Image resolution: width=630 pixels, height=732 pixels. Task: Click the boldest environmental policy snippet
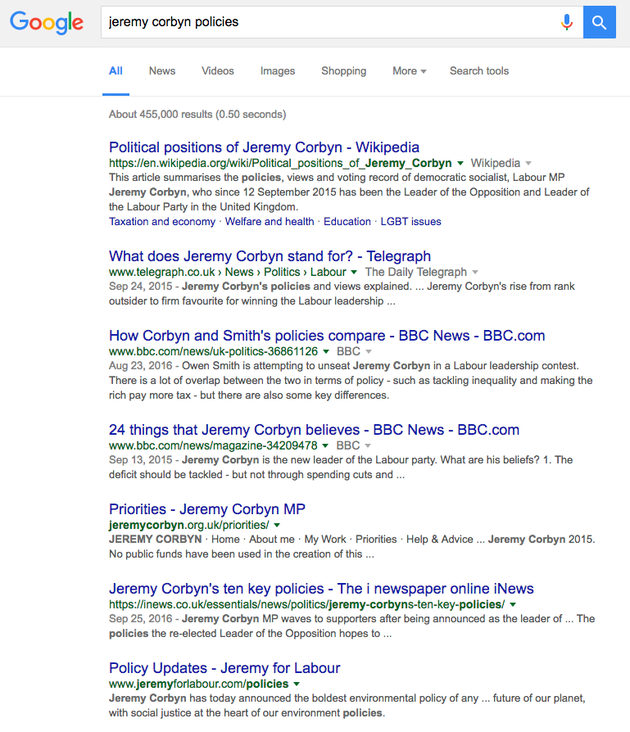pos(347,705)
